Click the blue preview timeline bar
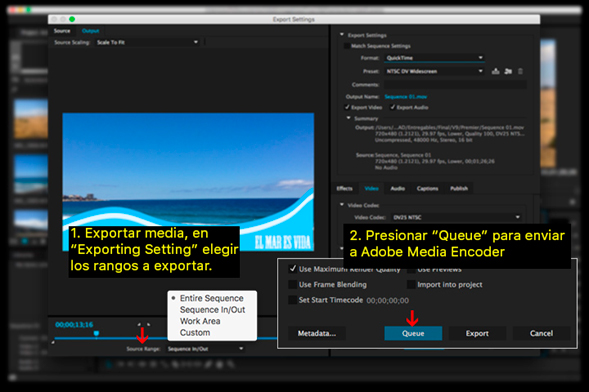Screen dimensions: 589x392 pos(165,338)
